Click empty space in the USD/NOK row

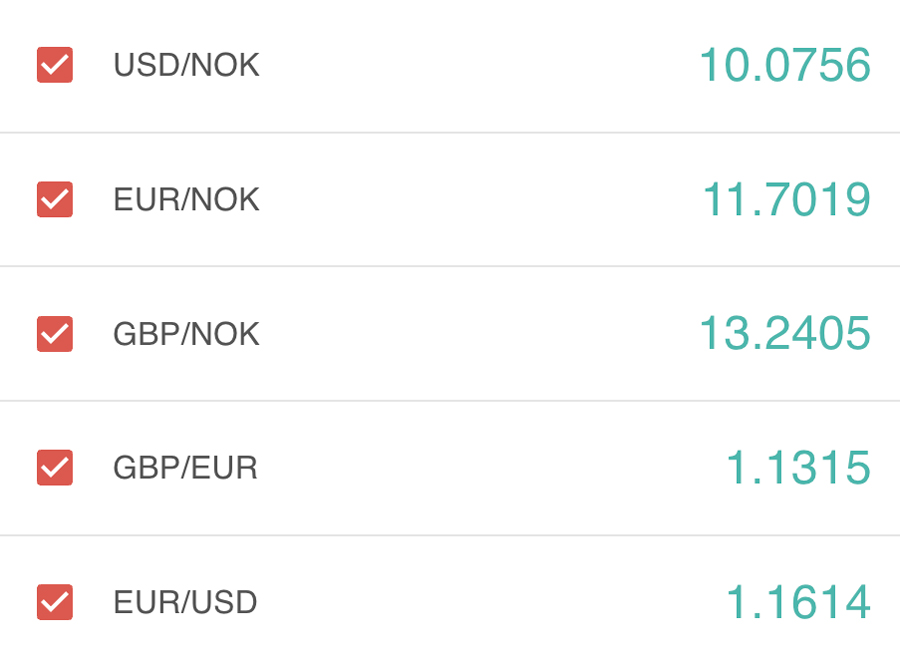point(470,65)
